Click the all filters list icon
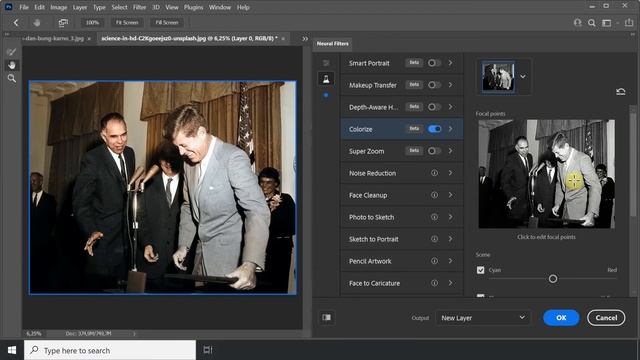Image resolution: width=640 pixels, height=360 pixels. (x=326, y=63)
